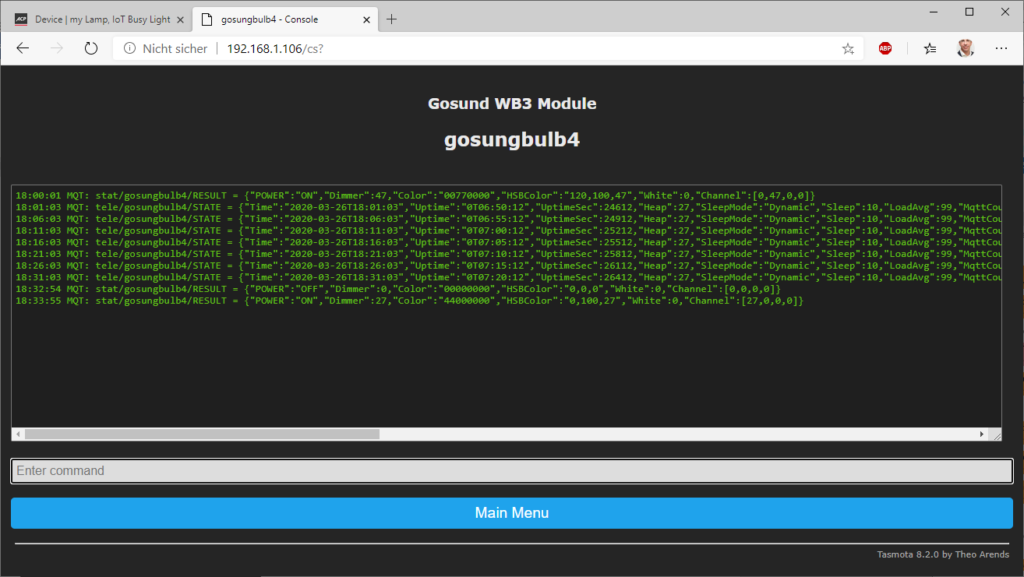Open the ABP ad blocker extension
This screenshot has width=1024, height=577.
(885, 48)
